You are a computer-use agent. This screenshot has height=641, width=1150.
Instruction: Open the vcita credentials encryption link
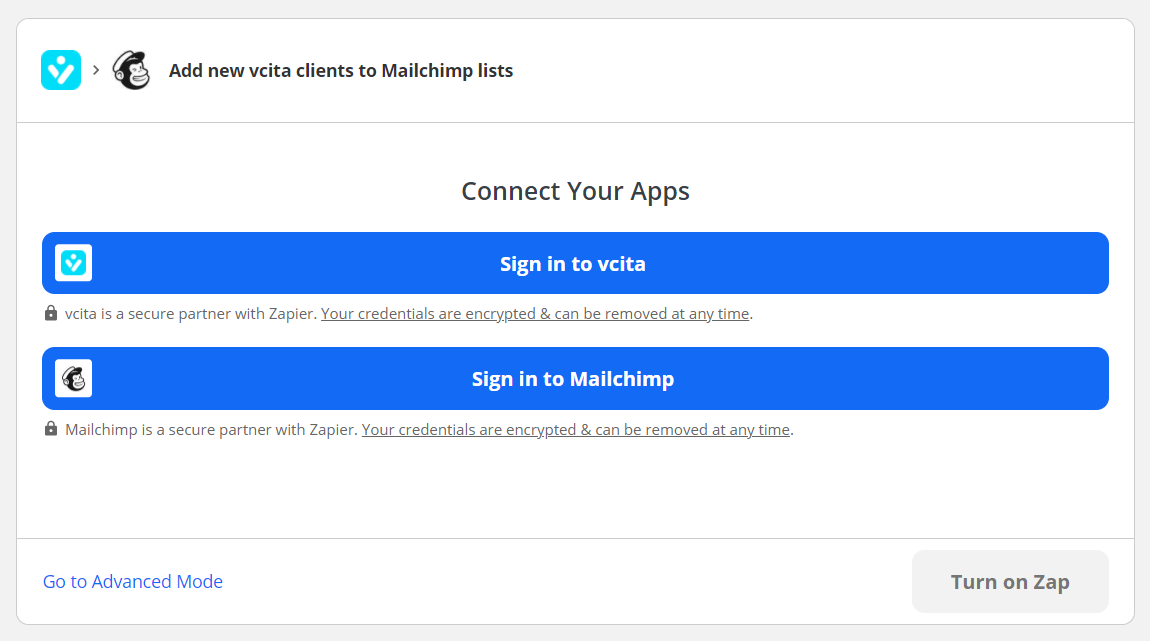(535, 314)
